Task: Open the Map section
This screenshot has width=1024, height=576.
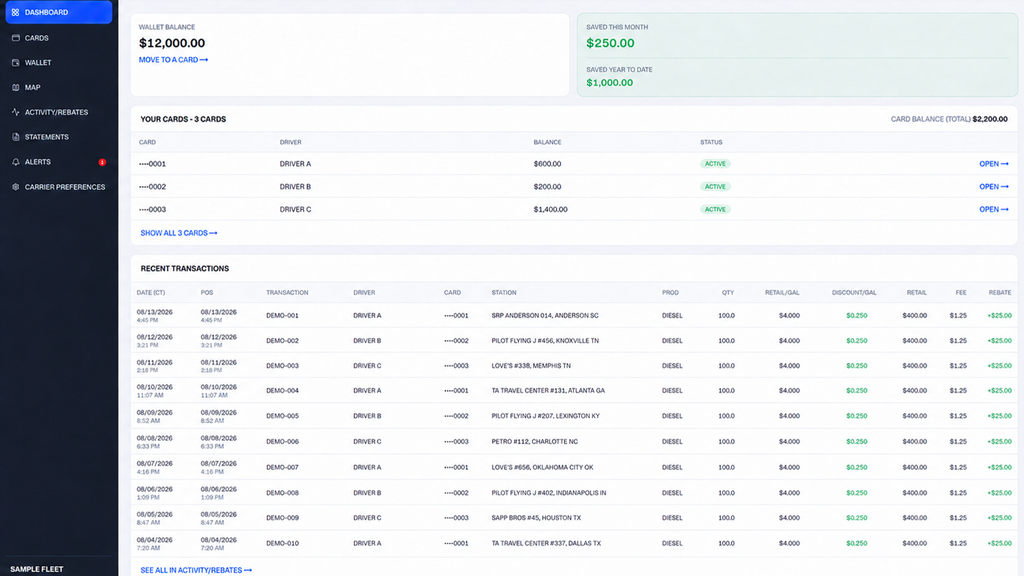Action: tap(59, 88)
